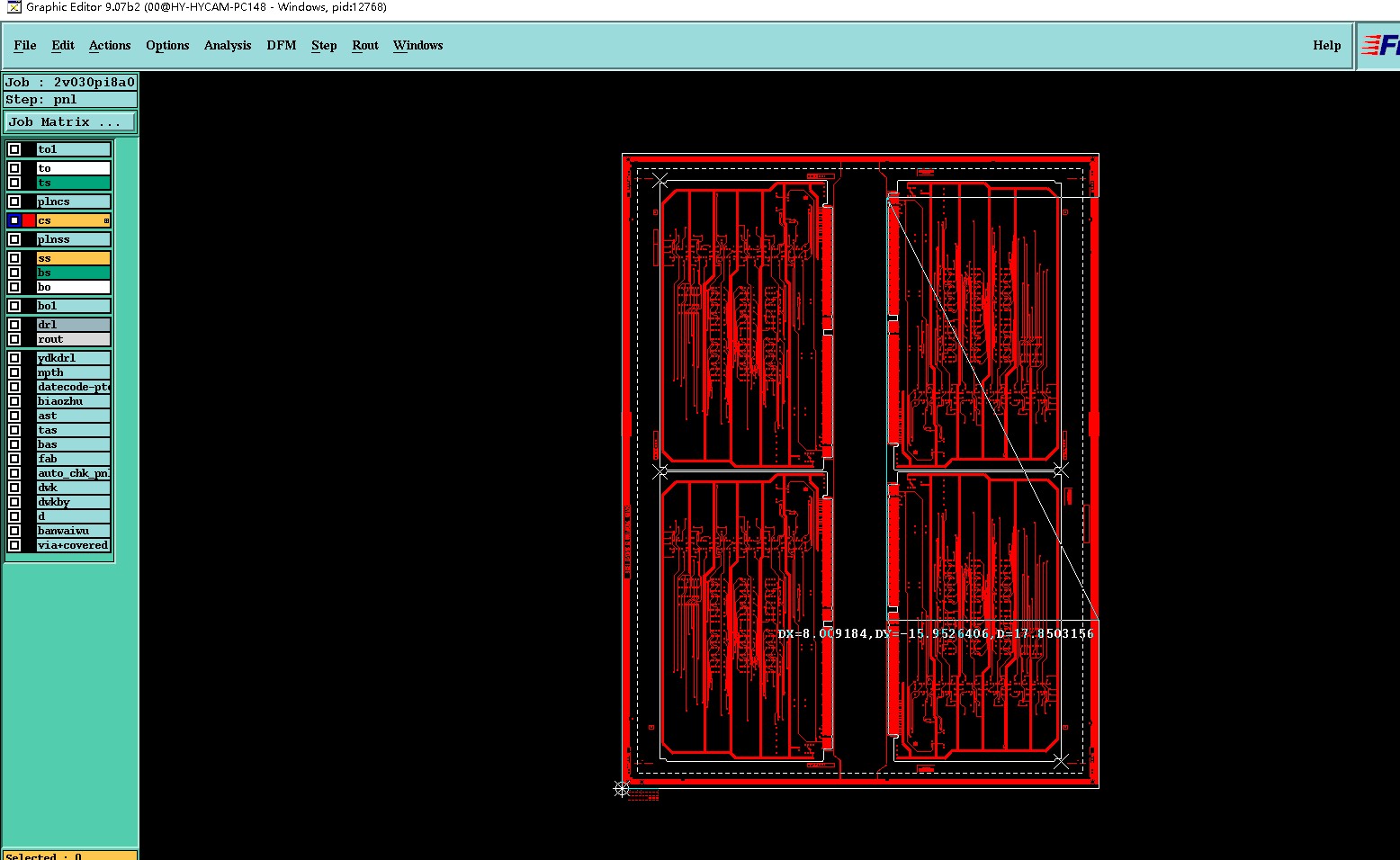Toggle display checkbox for layer npth
Image resolution: width=1400 pixels, height=860 pixels.
[14, 372]
